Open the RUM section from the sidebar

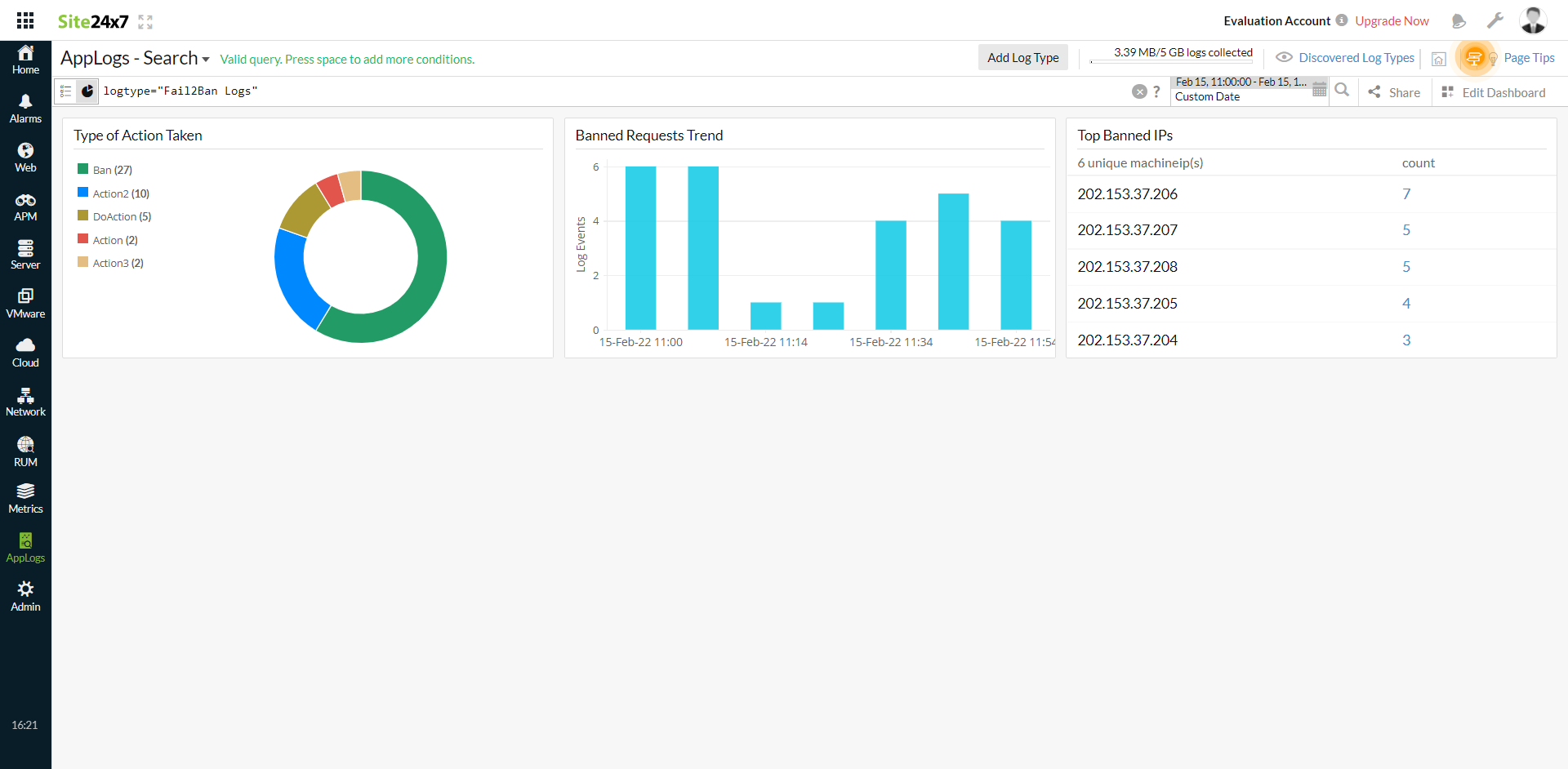[x=25, y=448]
